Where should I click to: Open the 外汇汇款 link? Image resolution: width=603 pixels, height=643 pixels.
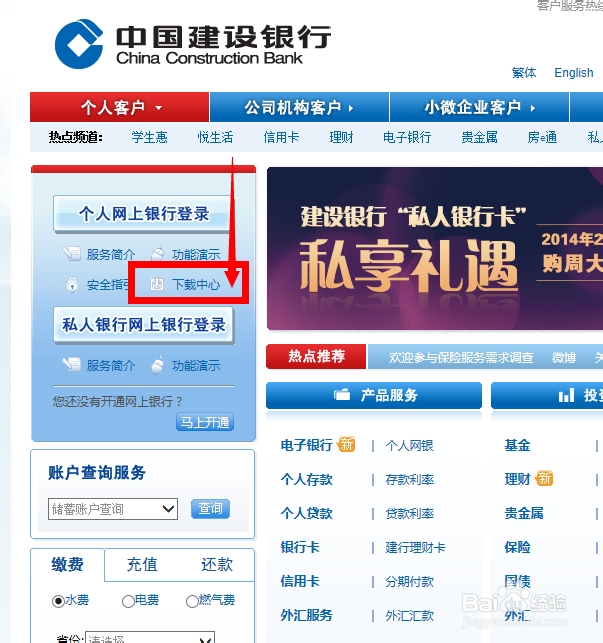pos(409,616)
